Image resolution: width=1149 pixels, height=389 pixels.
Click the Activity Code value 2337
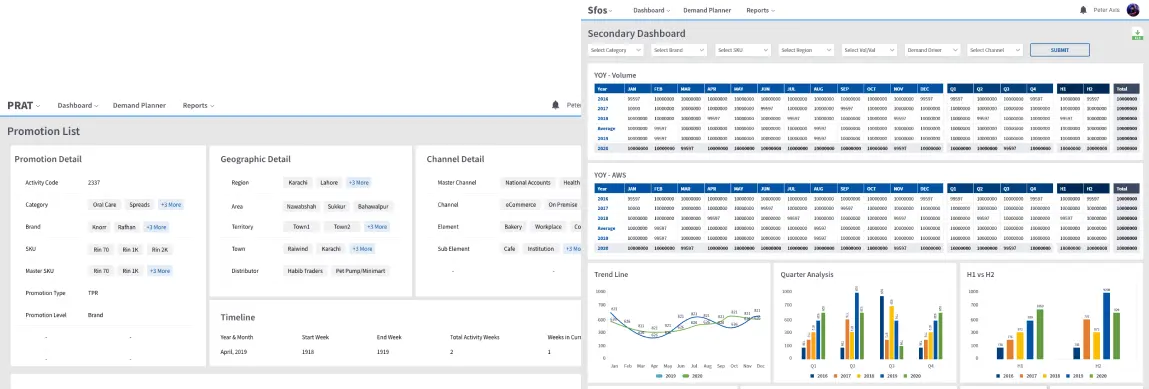[94, 182]
